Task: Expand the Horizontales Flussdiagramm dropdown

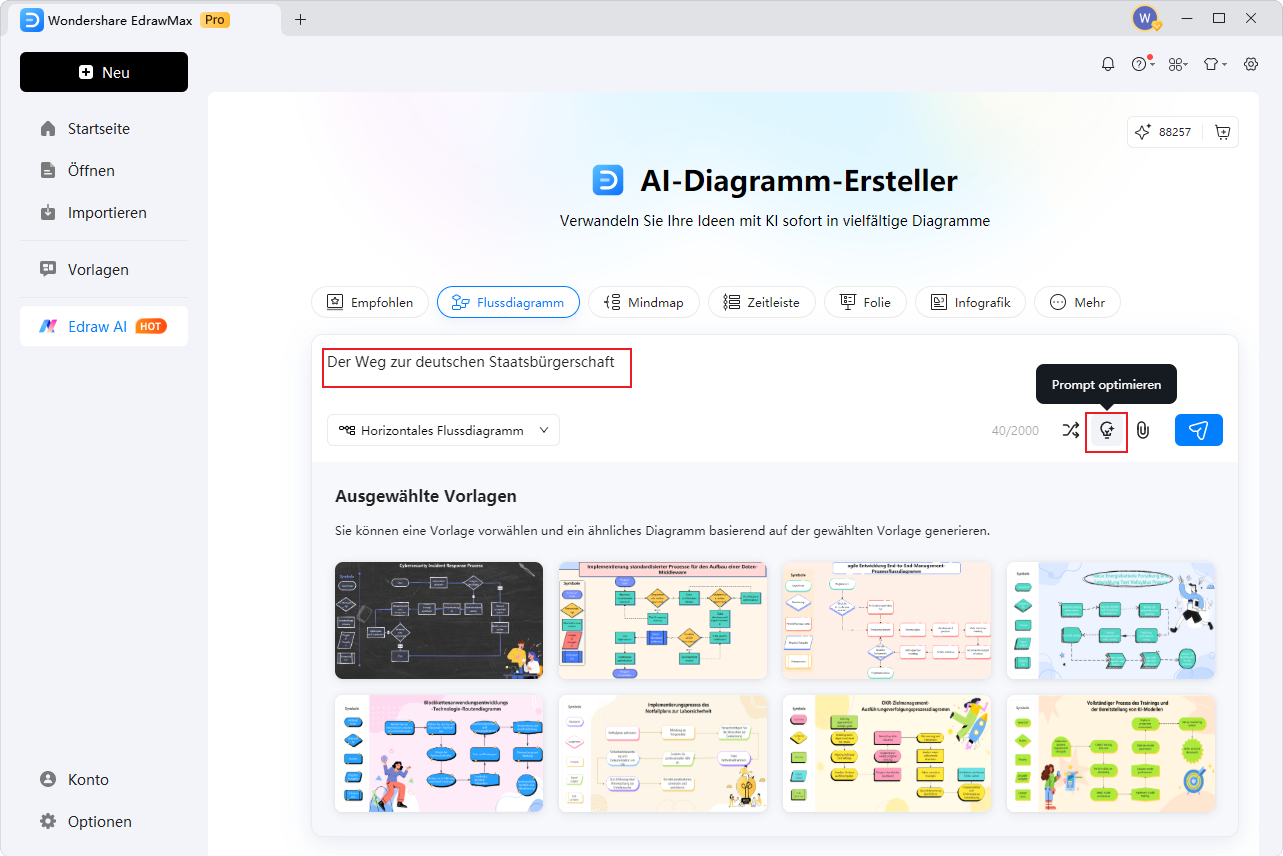Action: coord(442,430)
